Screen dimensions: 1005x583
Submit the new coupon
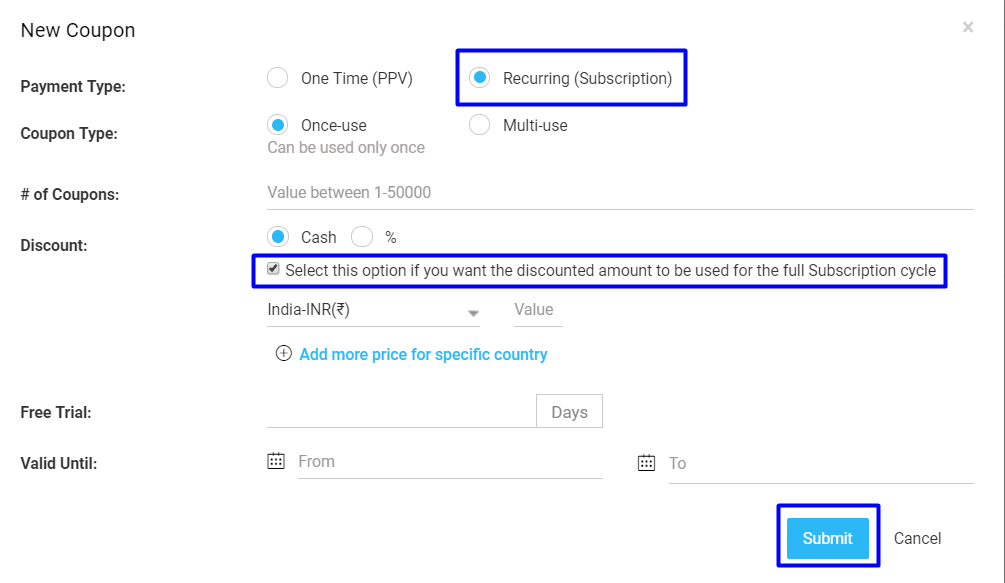click(x=827, y=538)
